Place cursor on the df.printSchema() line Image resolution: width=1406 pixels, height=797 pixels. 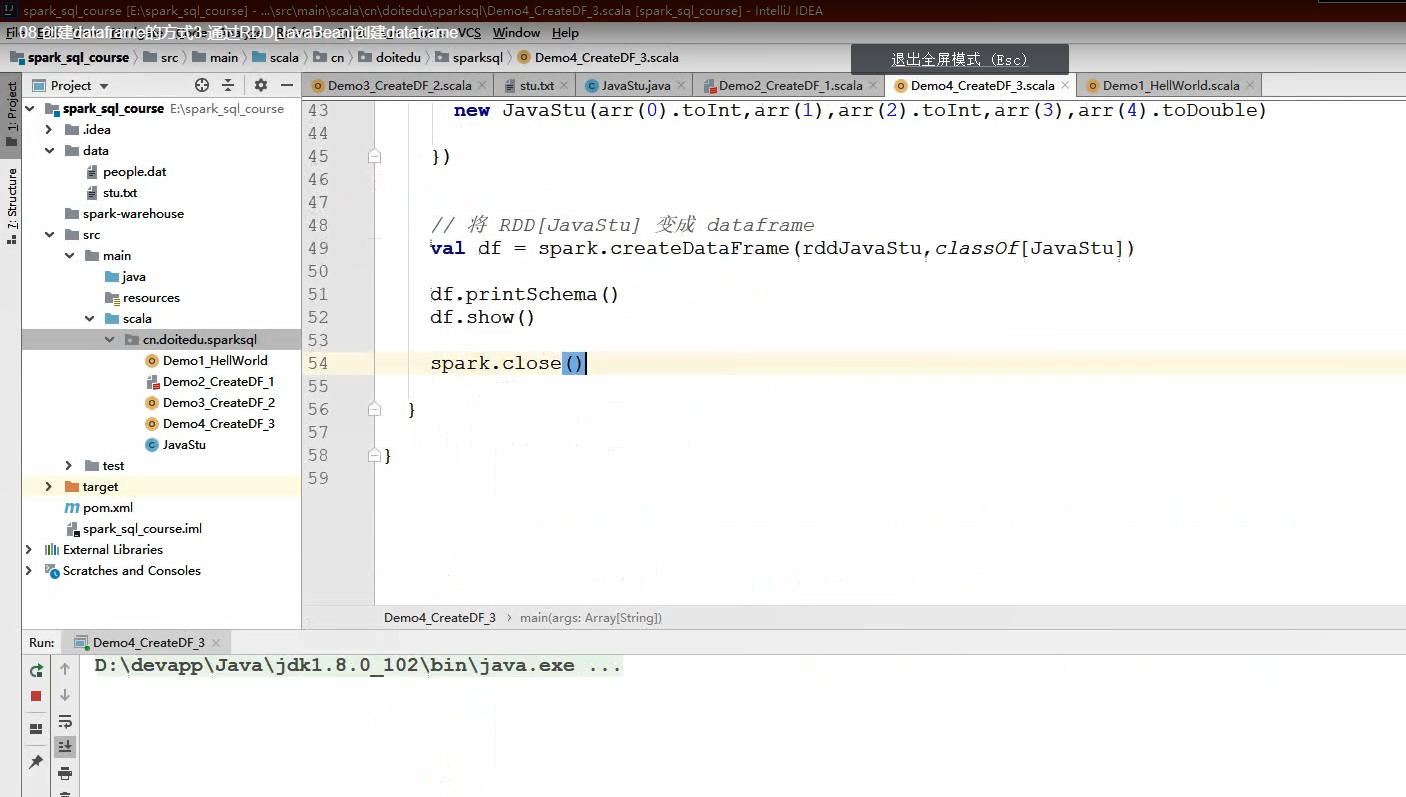pos(525,294)
